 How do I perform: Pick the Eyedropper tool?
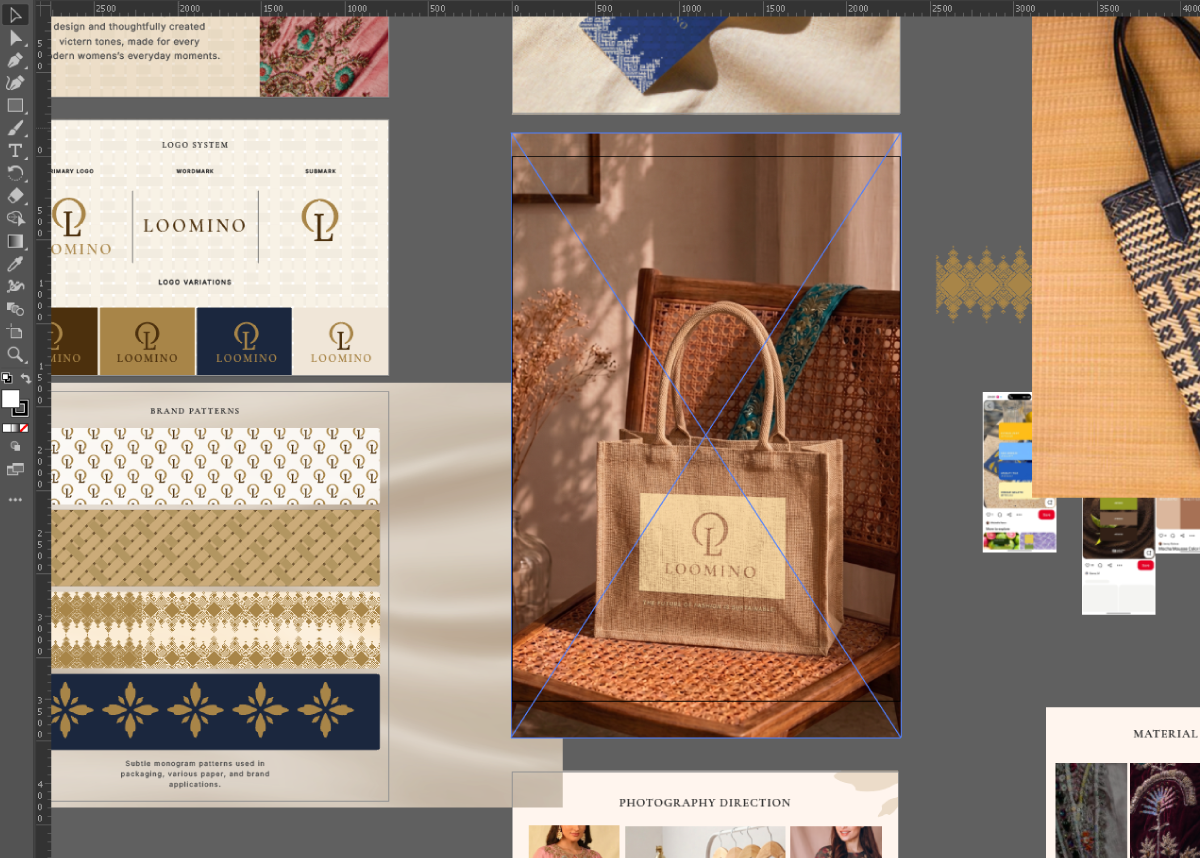pyautogui.click(x=15, y=264)
